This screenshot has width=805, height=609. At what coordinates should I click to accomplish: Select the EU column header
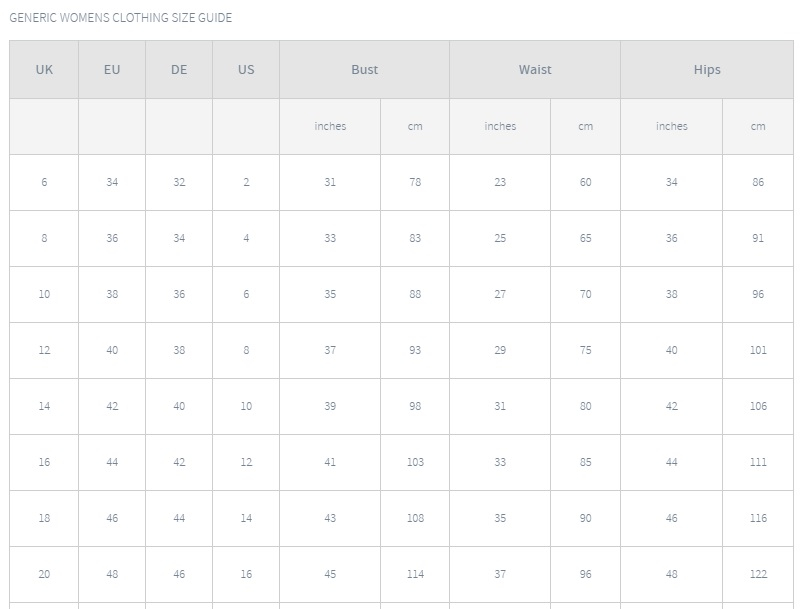pyautogui.click(x=112, y=70)
